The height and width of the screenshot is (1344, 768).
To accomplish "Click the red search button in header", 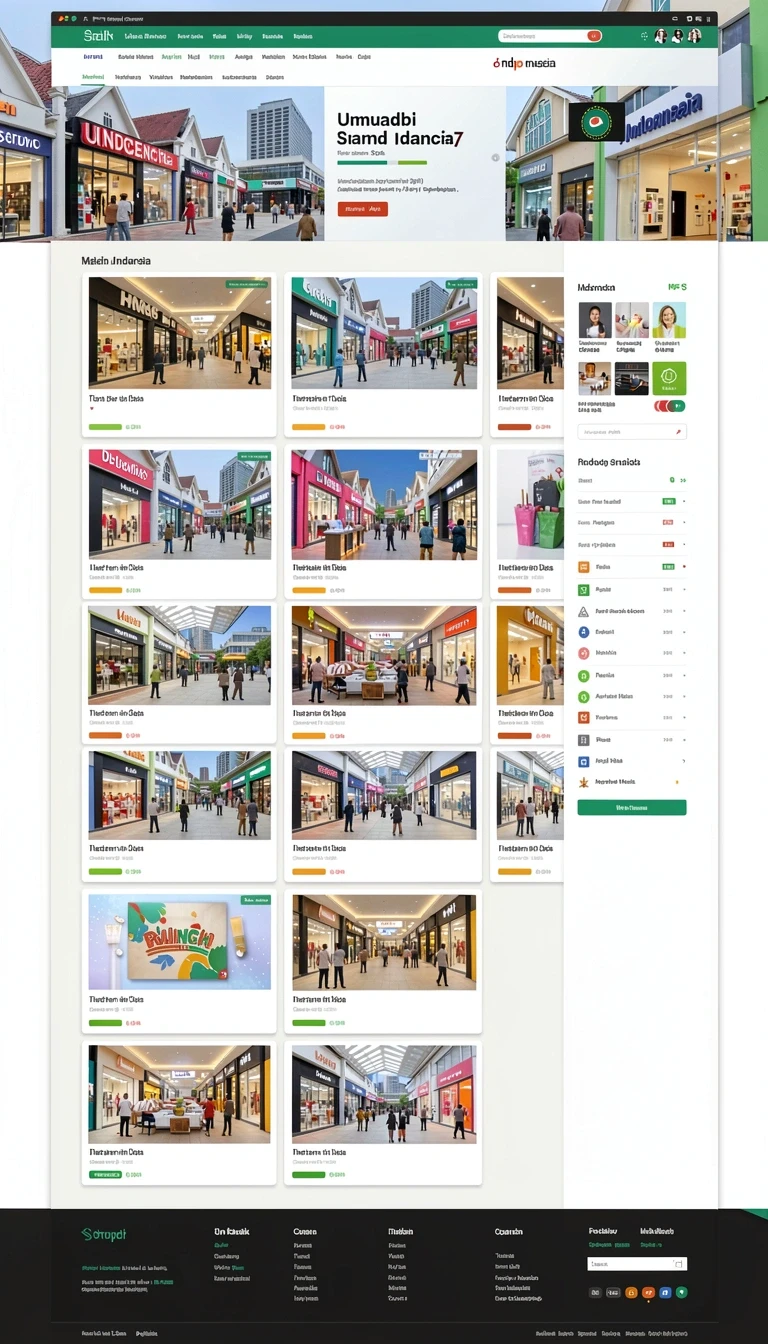I will [594, 36].
